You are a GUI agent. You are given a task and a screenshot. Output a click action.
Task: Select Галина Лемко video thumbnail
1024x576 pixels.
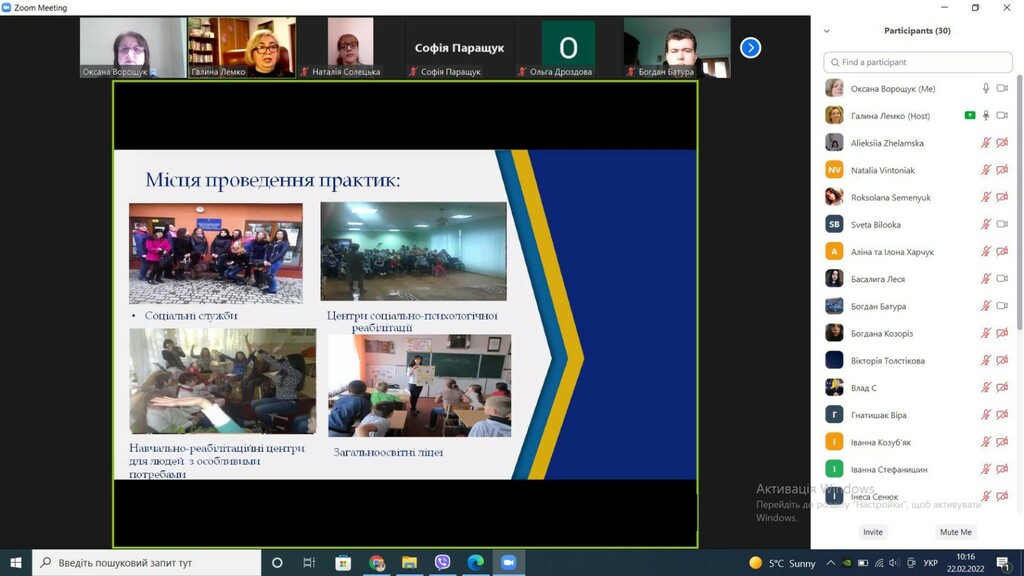pos(242,48)
